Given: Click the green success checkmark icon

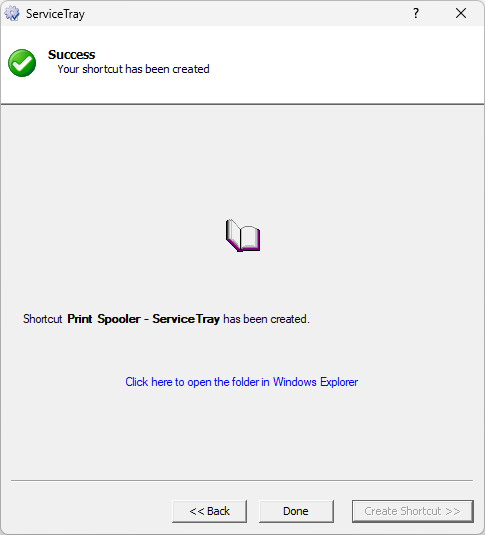Looking at the screenshot, I should (x=22, y=63).
